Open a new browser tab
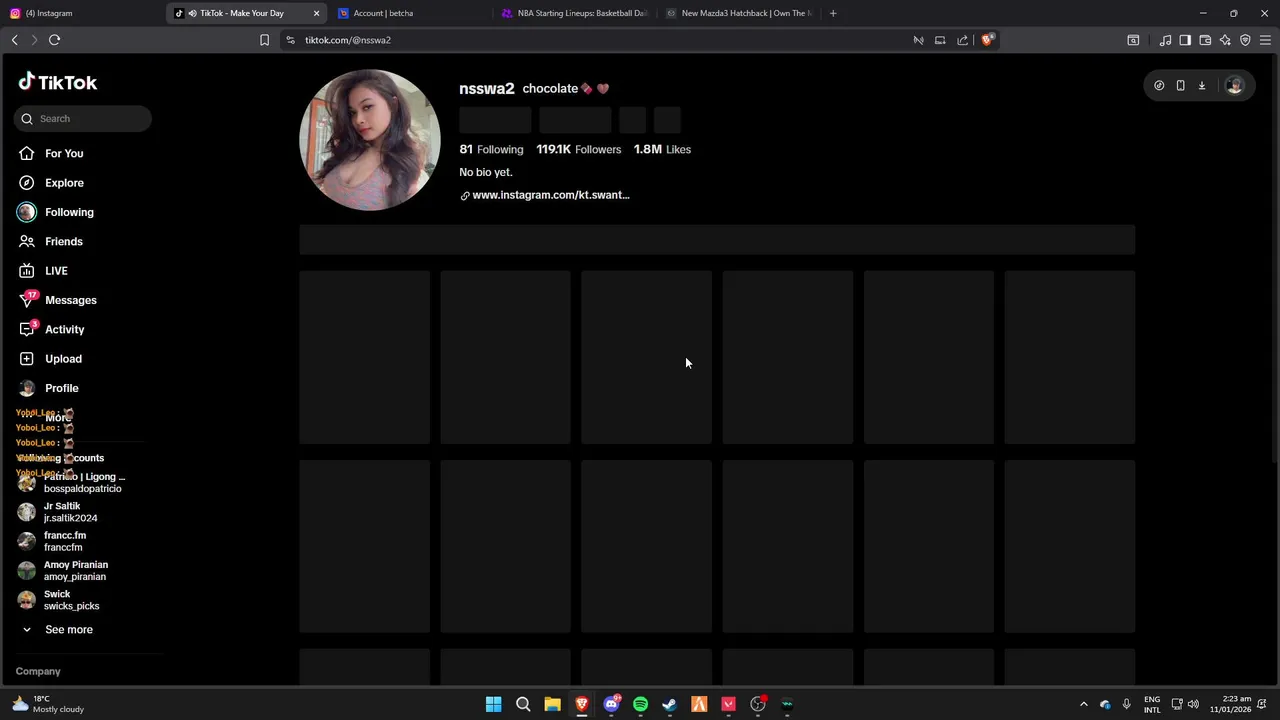The width and height of the screenshot is (1280, 720). coord(833,13)
